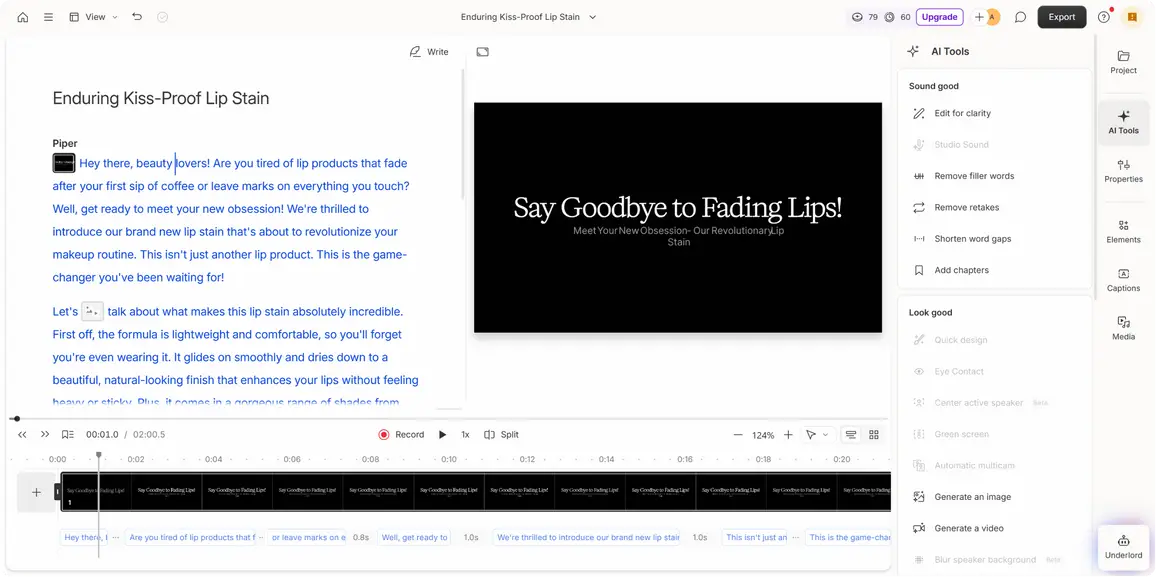Toggle the timeline view layout icon

coord(851,435)
